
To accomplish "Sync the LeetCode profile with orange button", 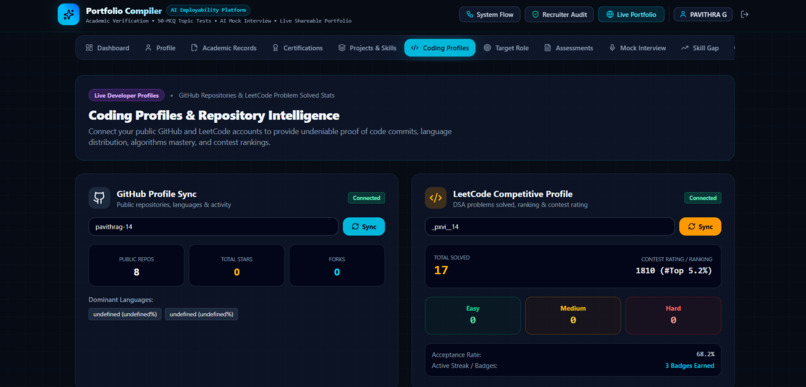I will point(700,227).
